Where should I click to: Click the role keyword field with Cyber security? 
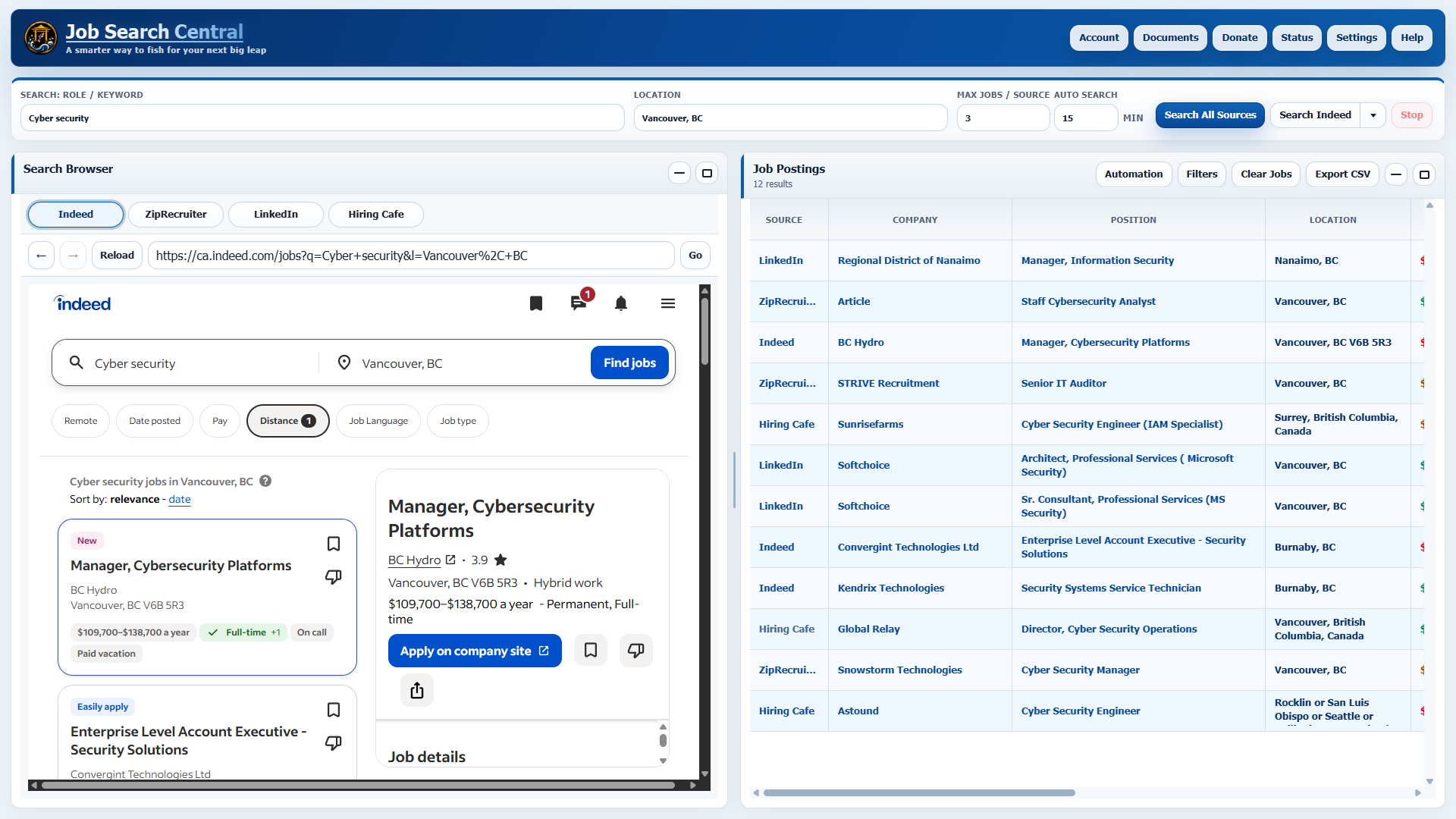(x=322, y=118)
